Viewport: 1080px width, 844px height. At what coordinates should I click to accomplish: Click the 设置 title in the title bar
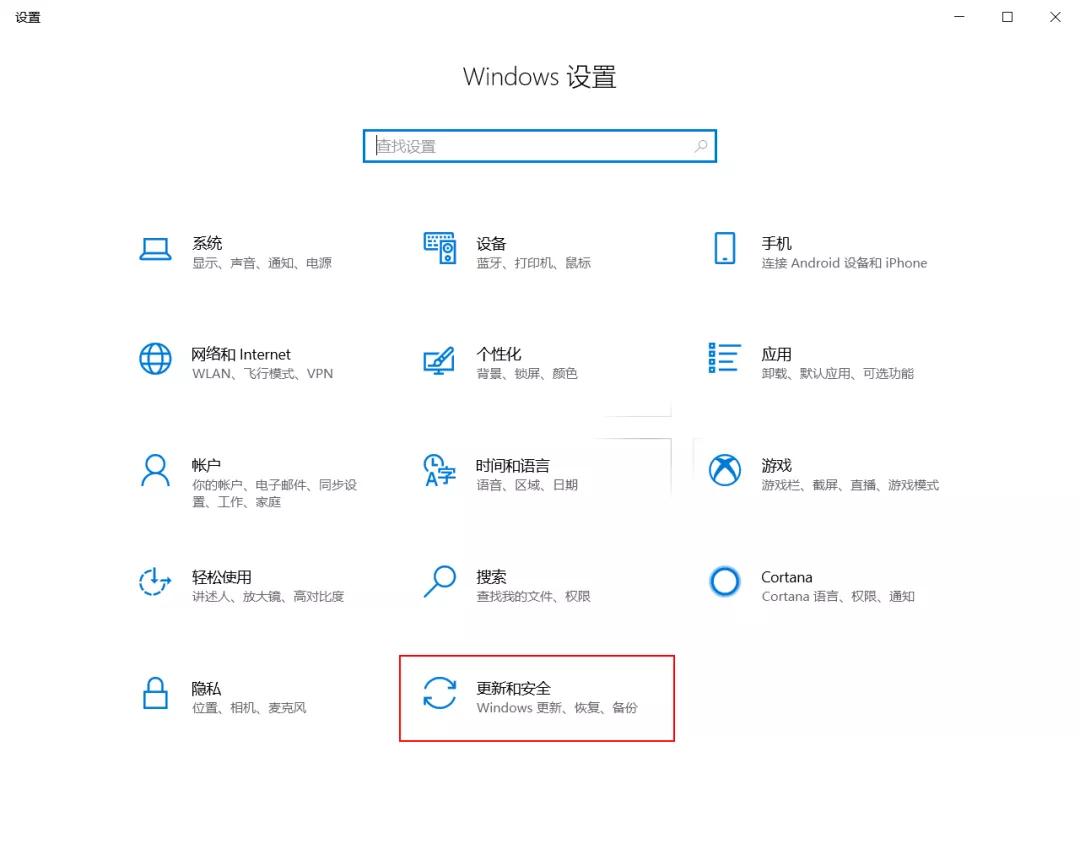coord(27,16)
